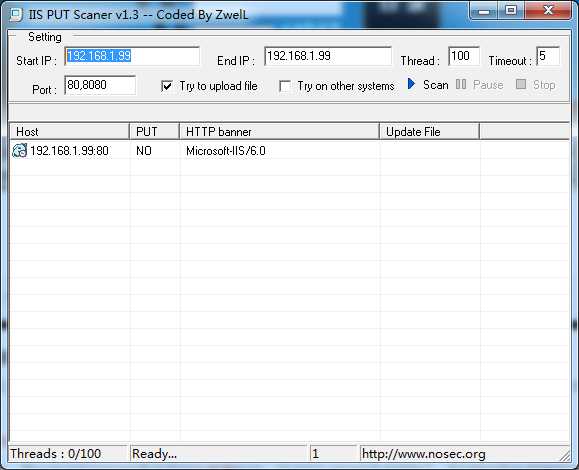Sort by the PUT column header
The width and height of the screenshot is (579, 470).
(x=154, y=132)
